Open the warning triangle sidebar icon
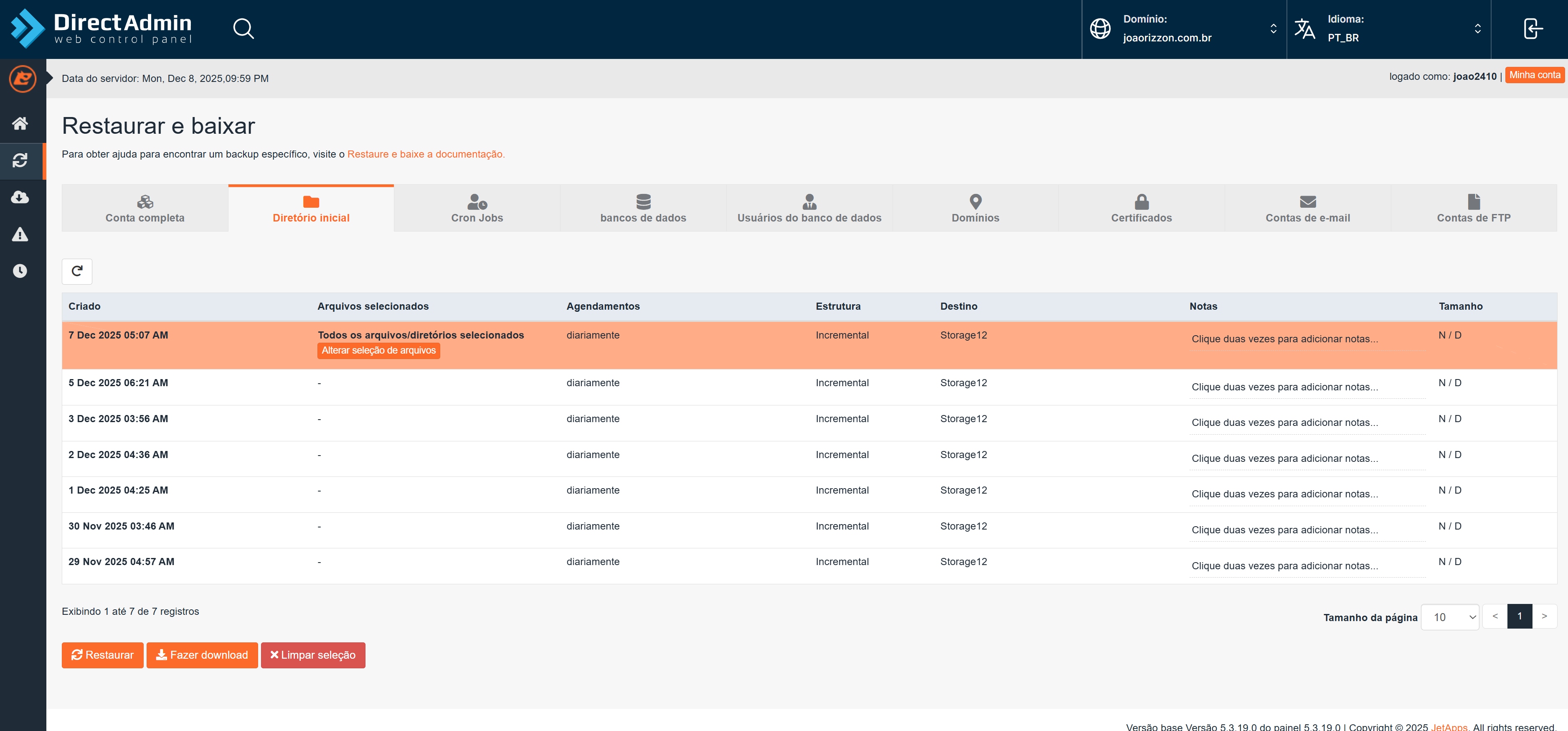The width and height of the screenshot is (1568, 731). (20, 234)
